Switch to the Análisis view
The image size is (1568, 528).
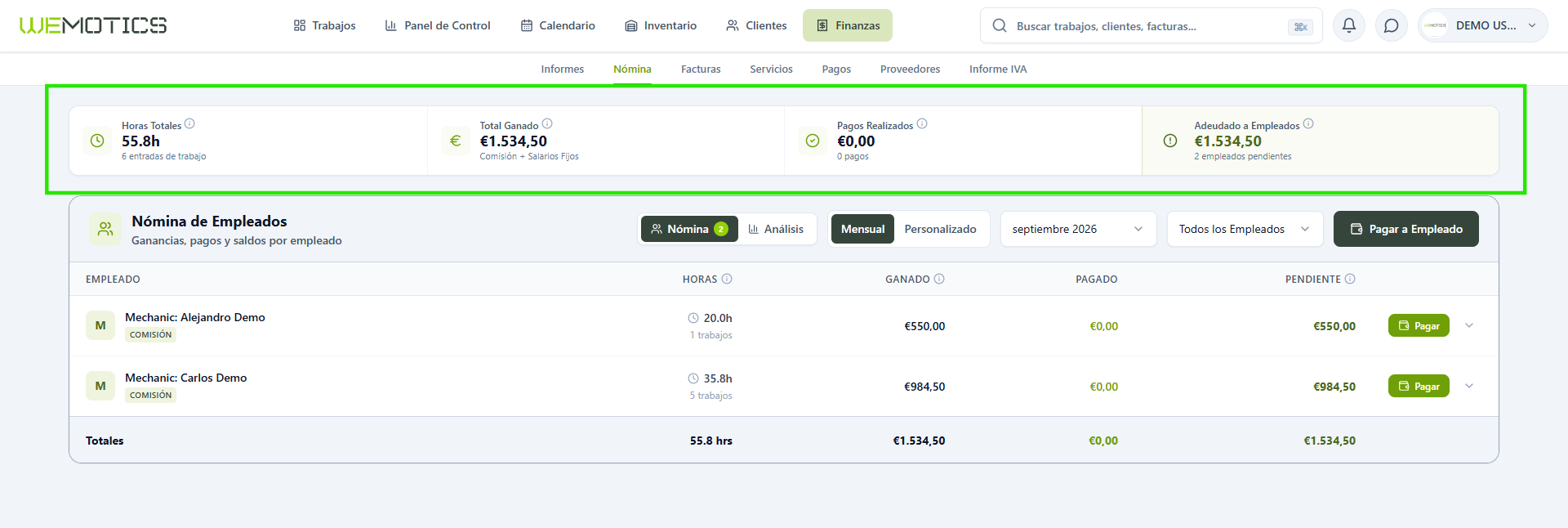[x=776, y=229]
